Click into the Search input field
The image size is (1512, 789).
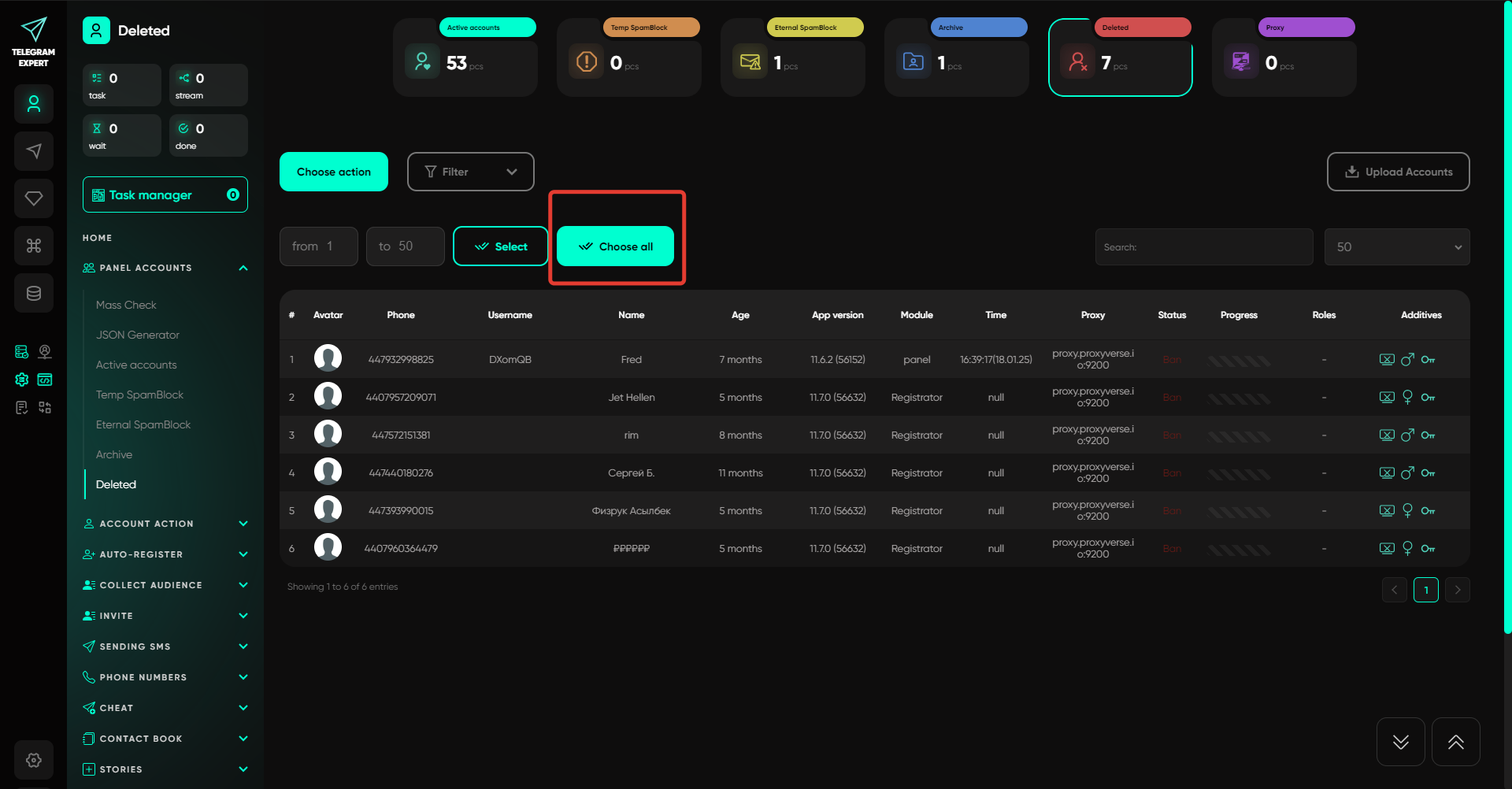tap(1203, 247)
